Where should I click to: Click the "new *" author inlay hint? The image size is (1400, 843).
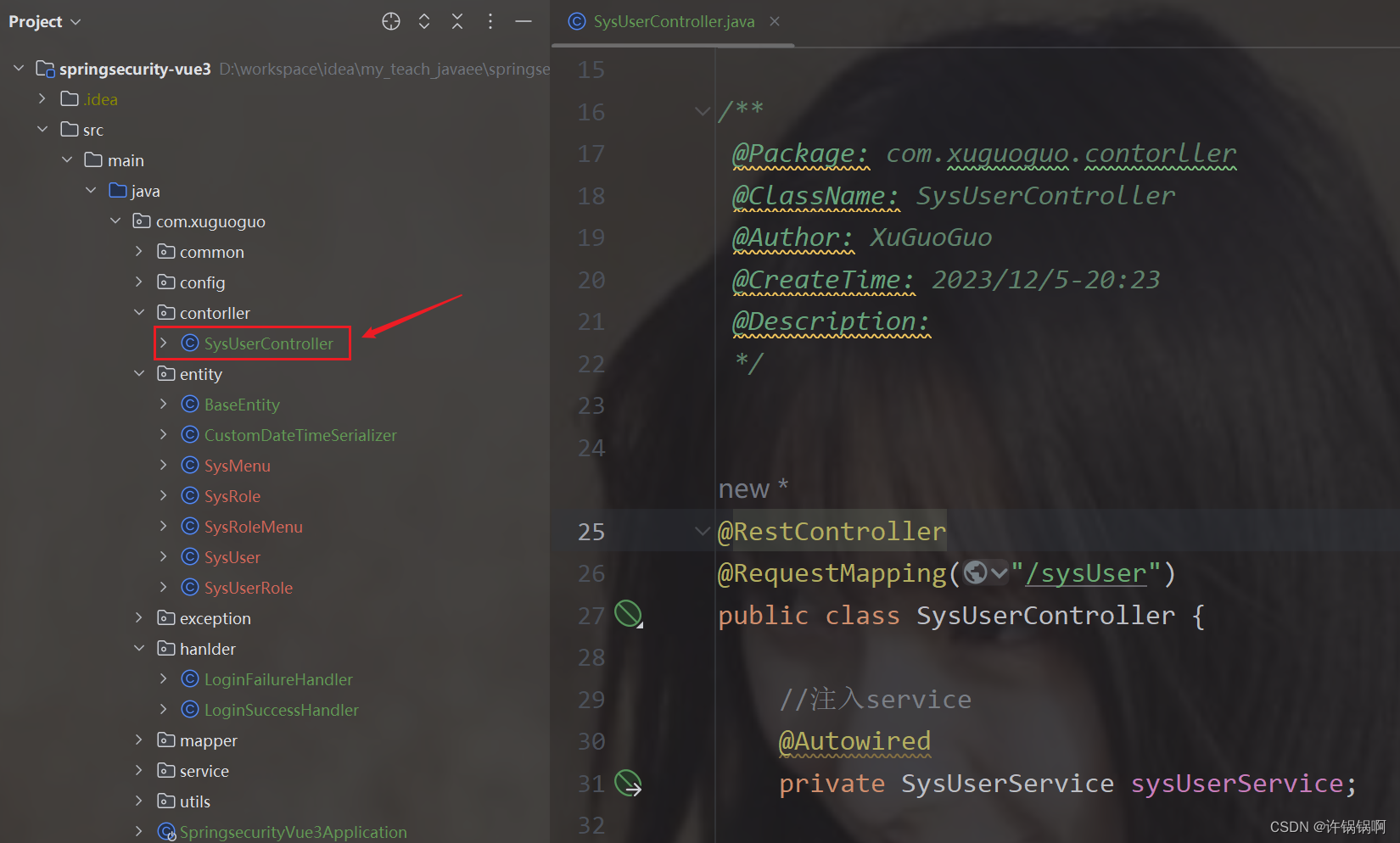[x=753, y=488]
